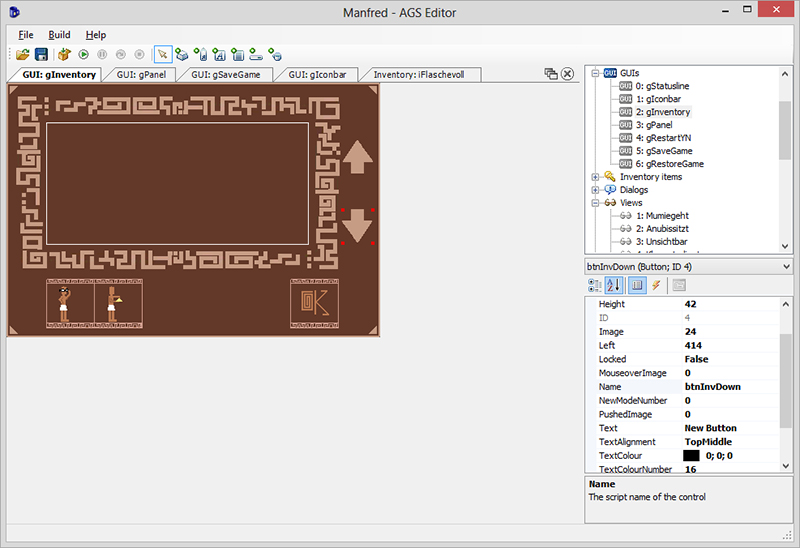Open the Events lightning bolt view
800x548 pixels.
point(656,285)
